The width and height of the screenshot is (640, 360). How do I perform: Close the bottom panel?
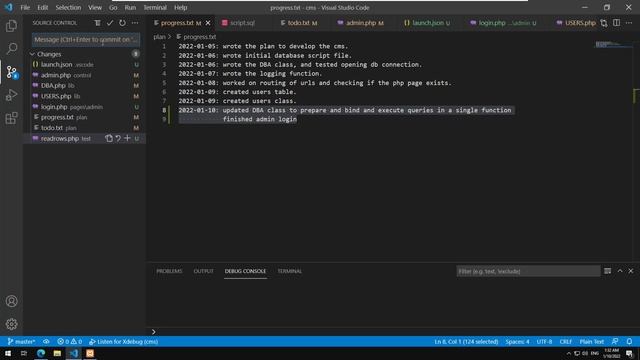coord(631,271)
